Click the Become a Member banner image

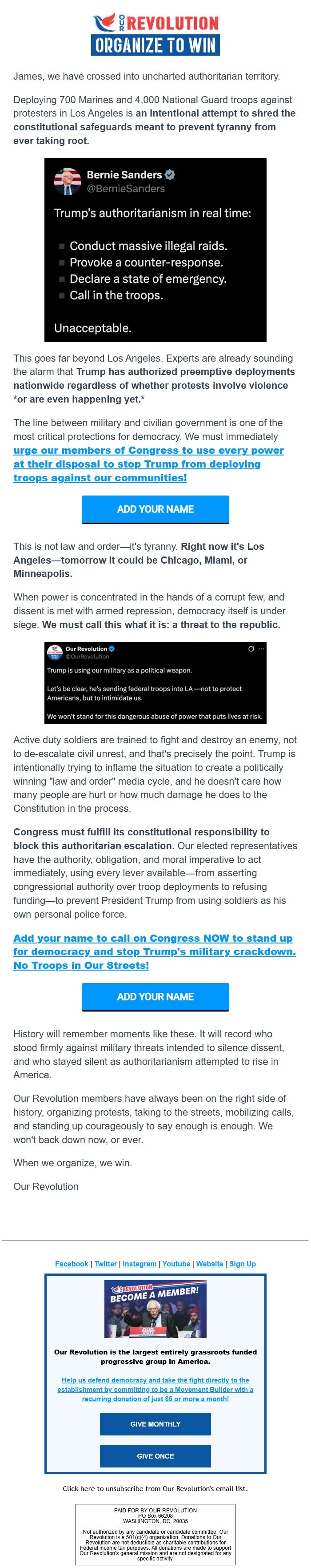(x=155, y=1309)
